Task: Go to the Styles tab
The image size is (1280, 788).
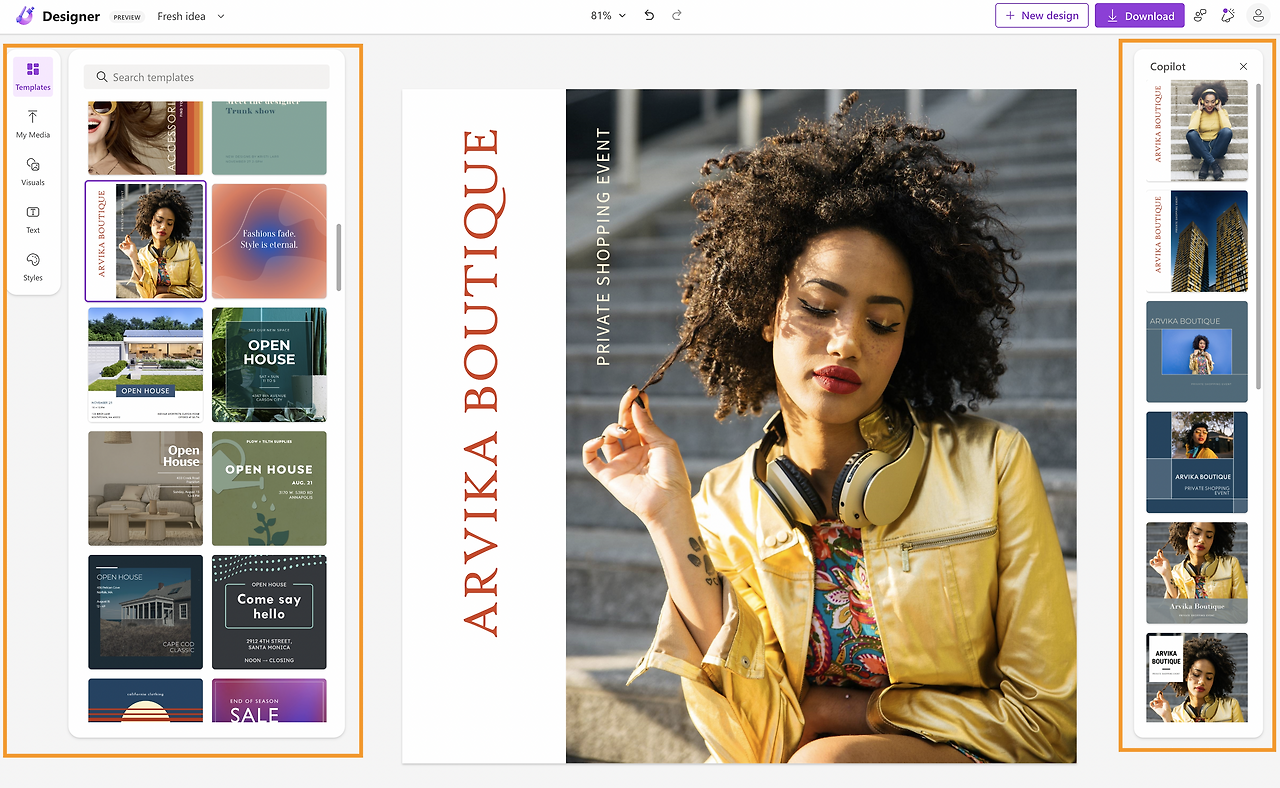Action: click(x=33, y=267)
